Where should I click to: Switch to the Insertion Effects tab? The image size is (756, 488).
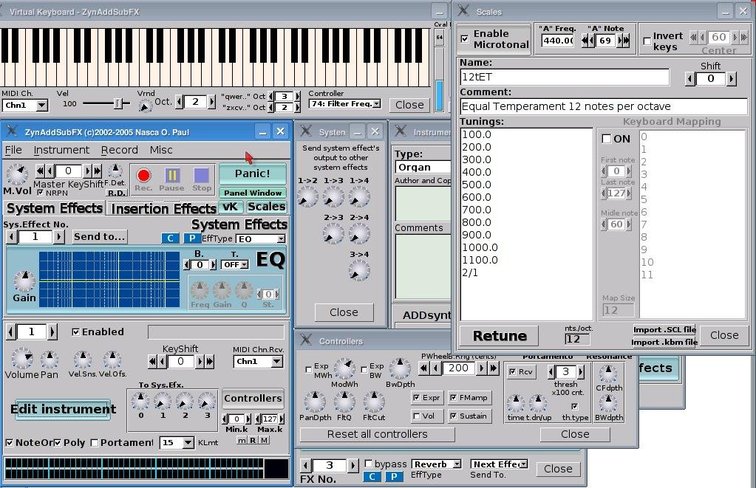[x=162, y=209]
